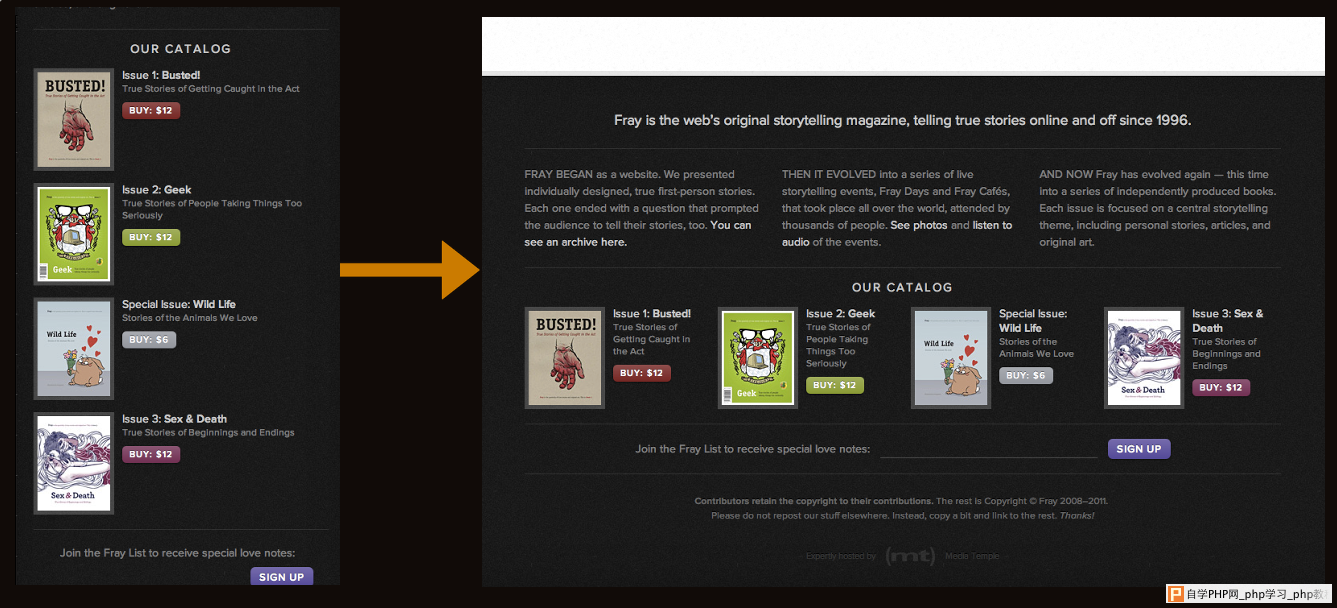Buy Wild Life for $6 in the narrow layout
This screenshot has width=1337, height=608.
(149, 340)
